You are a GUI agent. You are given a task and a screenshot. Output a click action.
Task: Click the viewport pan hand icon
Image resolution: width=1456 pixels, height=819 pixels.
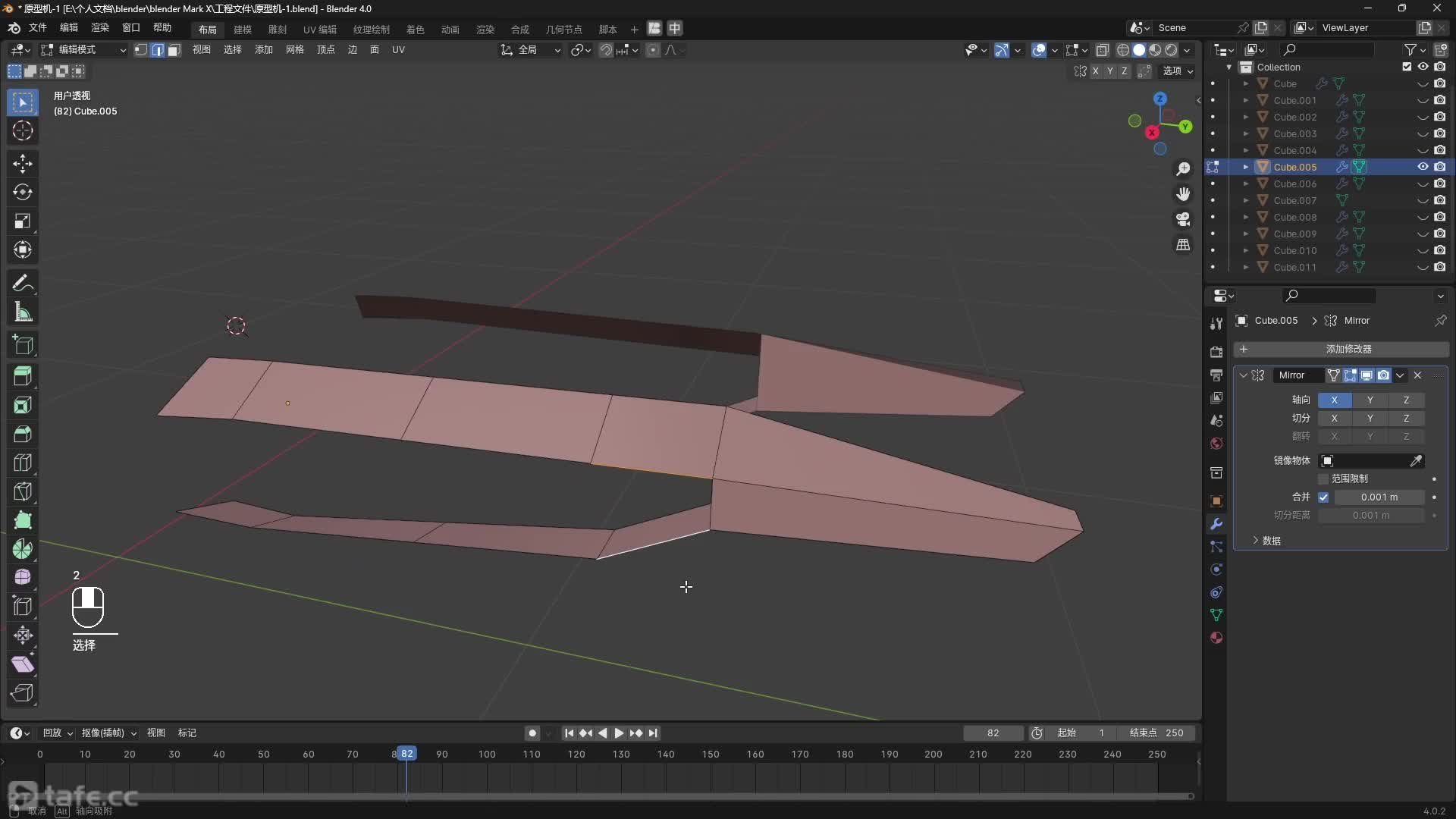click(1183, 194)
